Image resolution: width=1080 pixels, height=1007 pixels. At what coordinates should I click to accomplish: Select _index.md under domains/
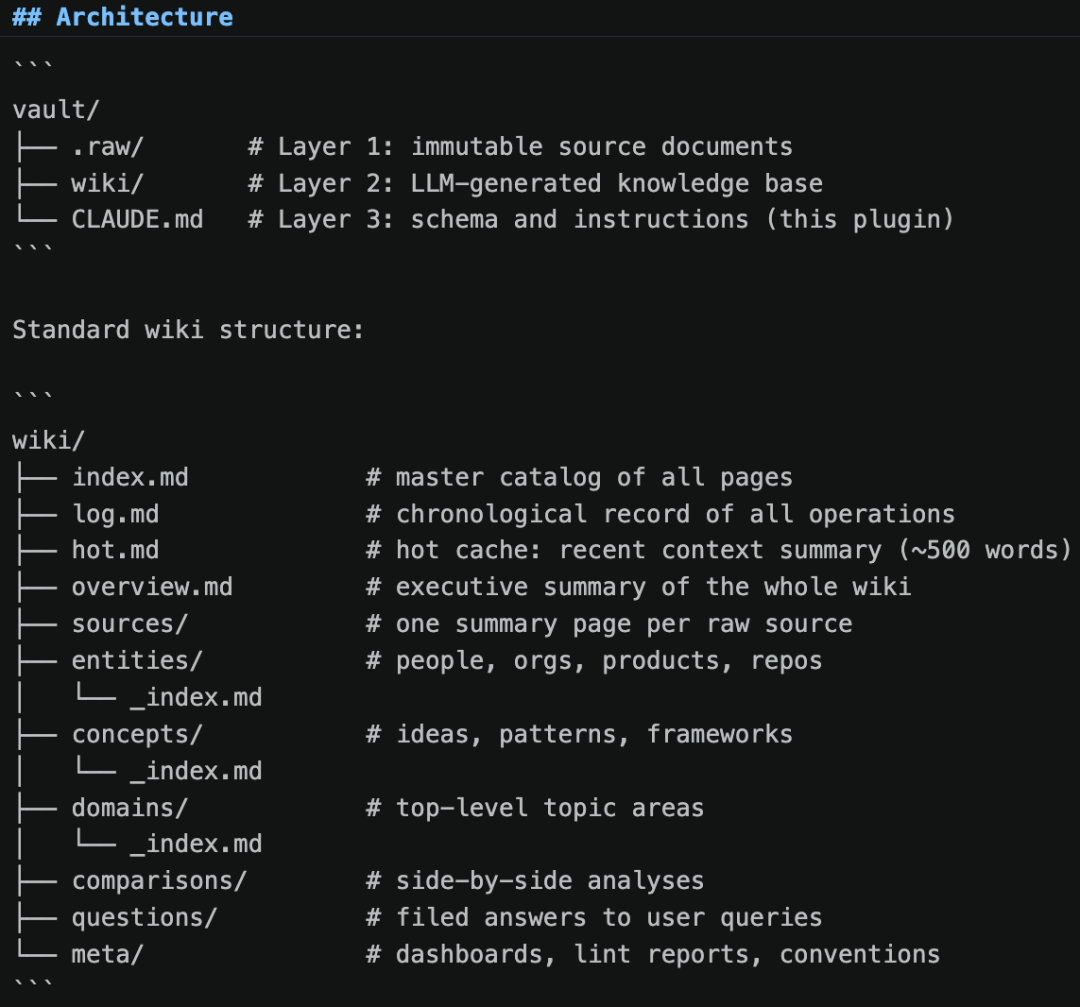click(x=196, y=844)
